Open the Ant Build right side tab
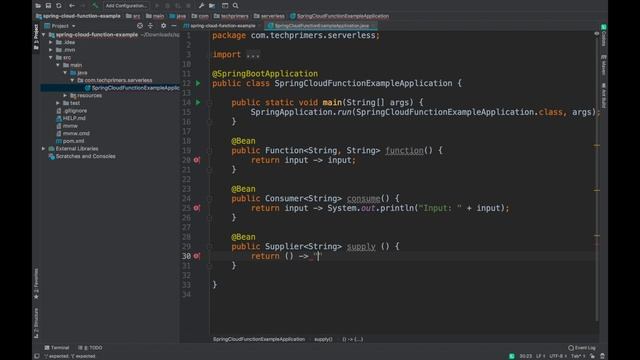 [604, 96]
